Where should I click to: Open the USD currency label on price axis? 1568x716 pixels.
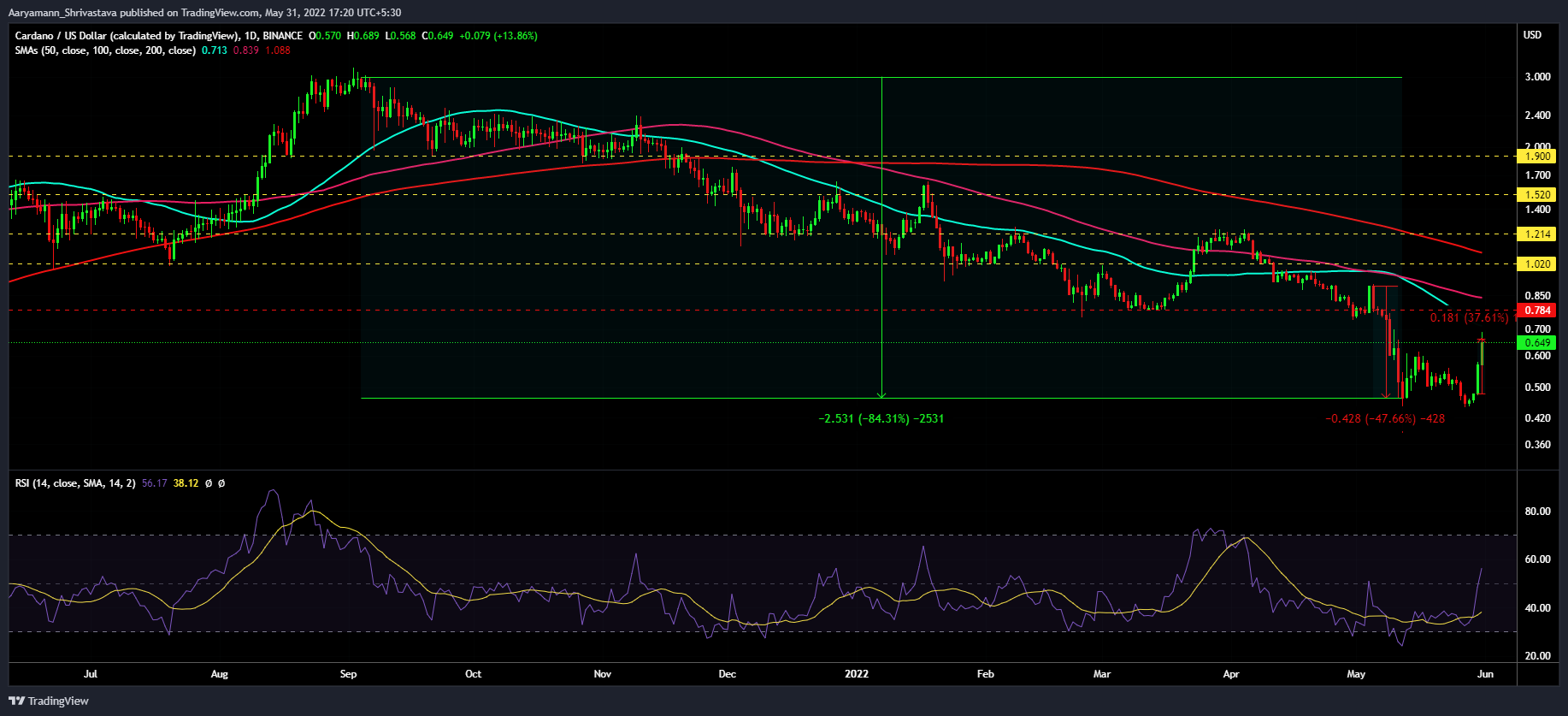pos(1532,35)
